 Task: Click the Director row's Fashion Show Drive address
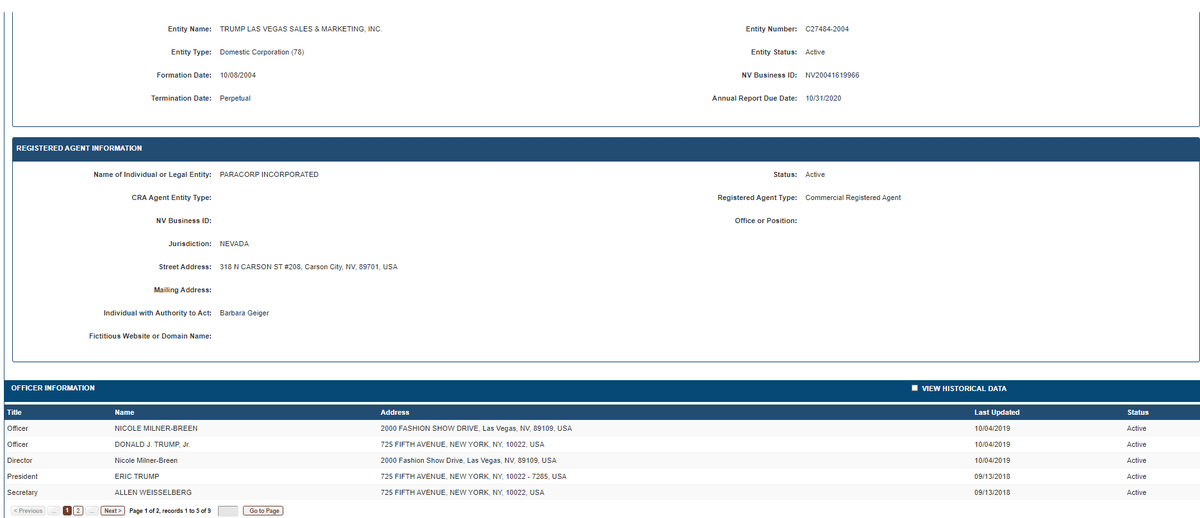pyautogui.click(x=468, y=460)
